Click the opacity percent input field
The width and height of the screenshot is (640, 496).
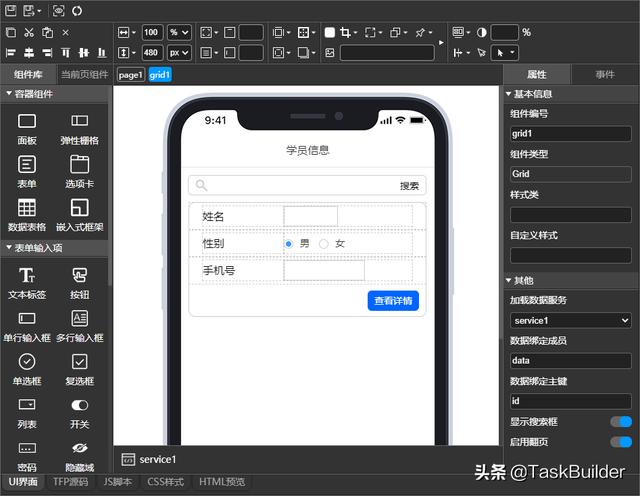pos(504,32)
